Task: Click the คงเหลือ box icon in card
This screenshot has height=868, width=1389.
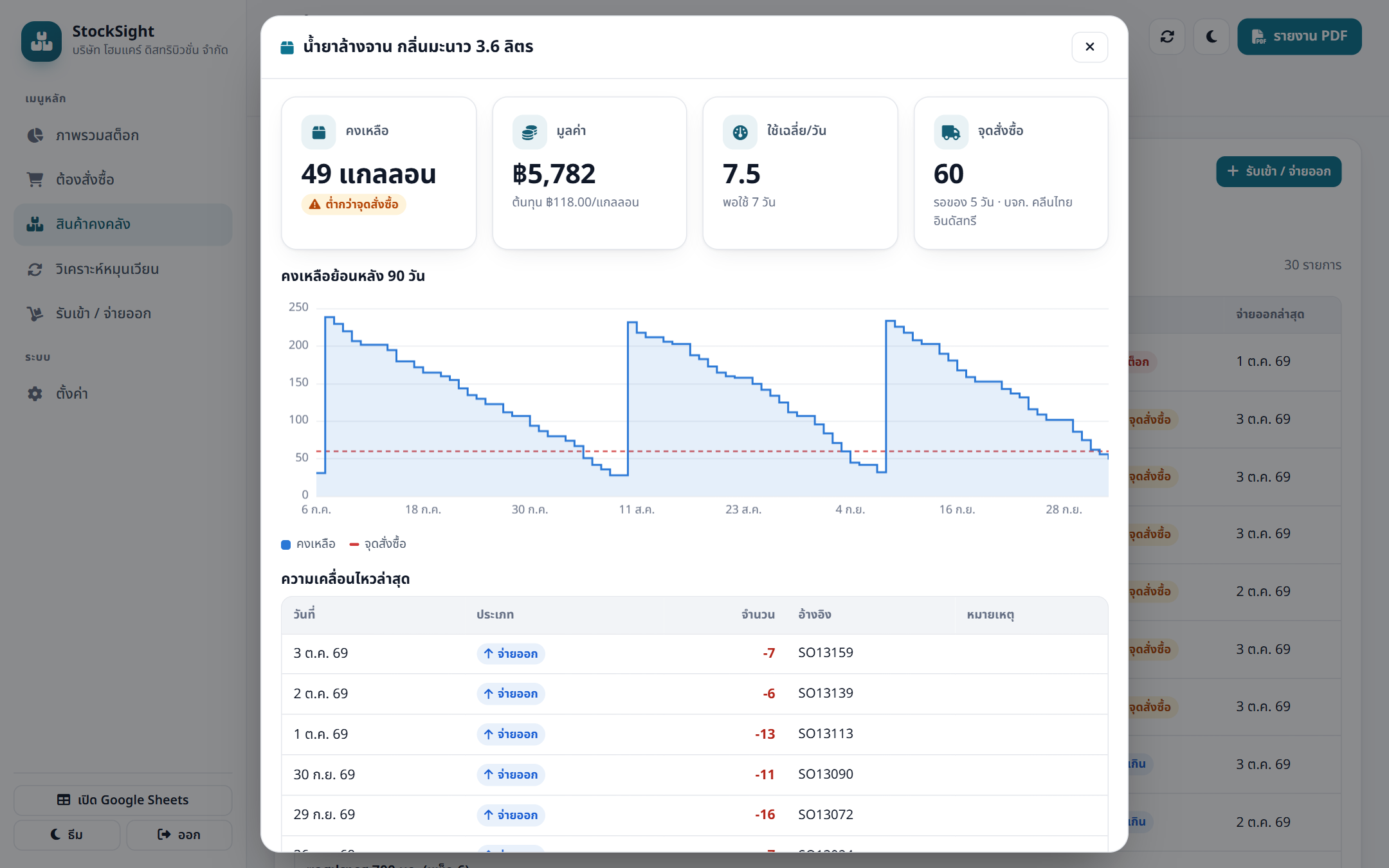Action: (x=318, y=132)
